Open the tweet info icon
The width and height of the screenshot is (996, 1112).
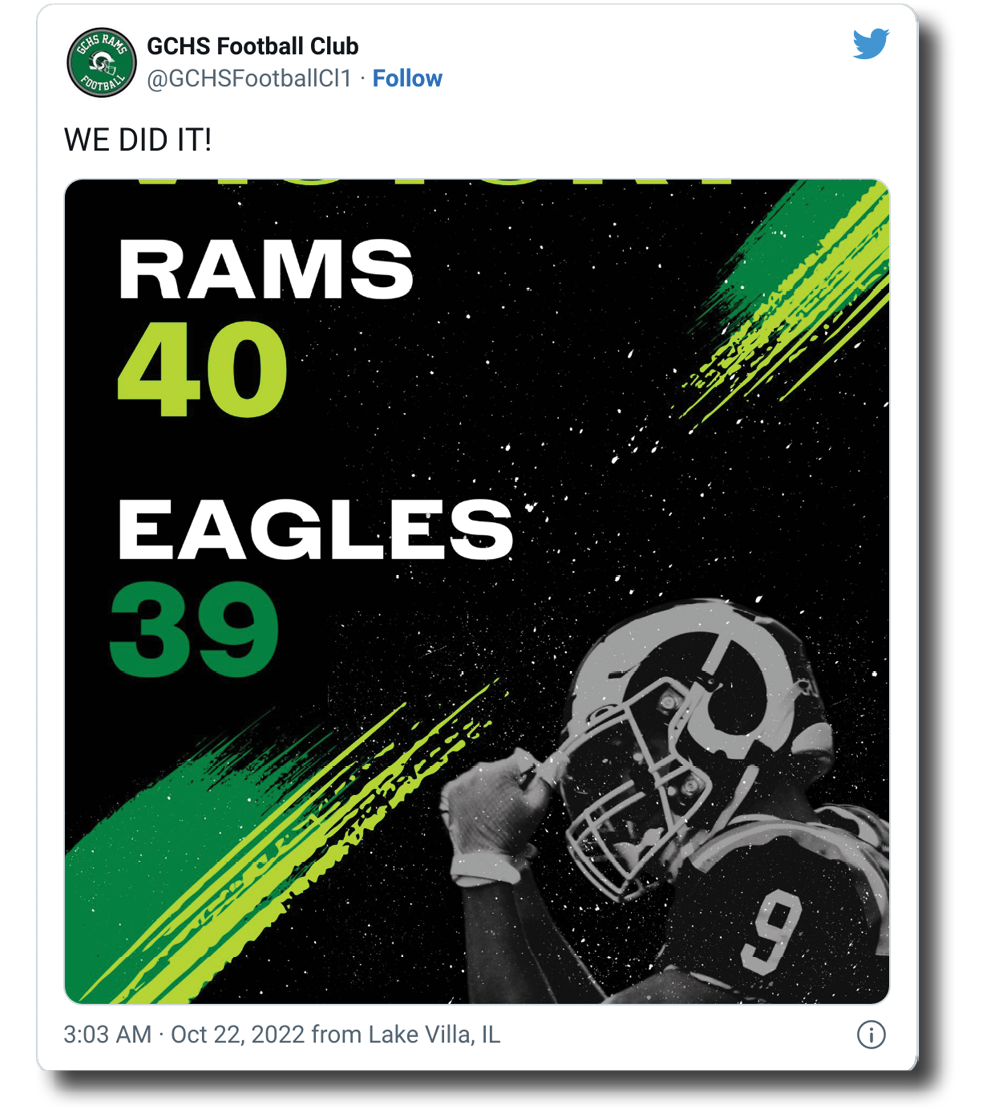[x=871, y=1034]
